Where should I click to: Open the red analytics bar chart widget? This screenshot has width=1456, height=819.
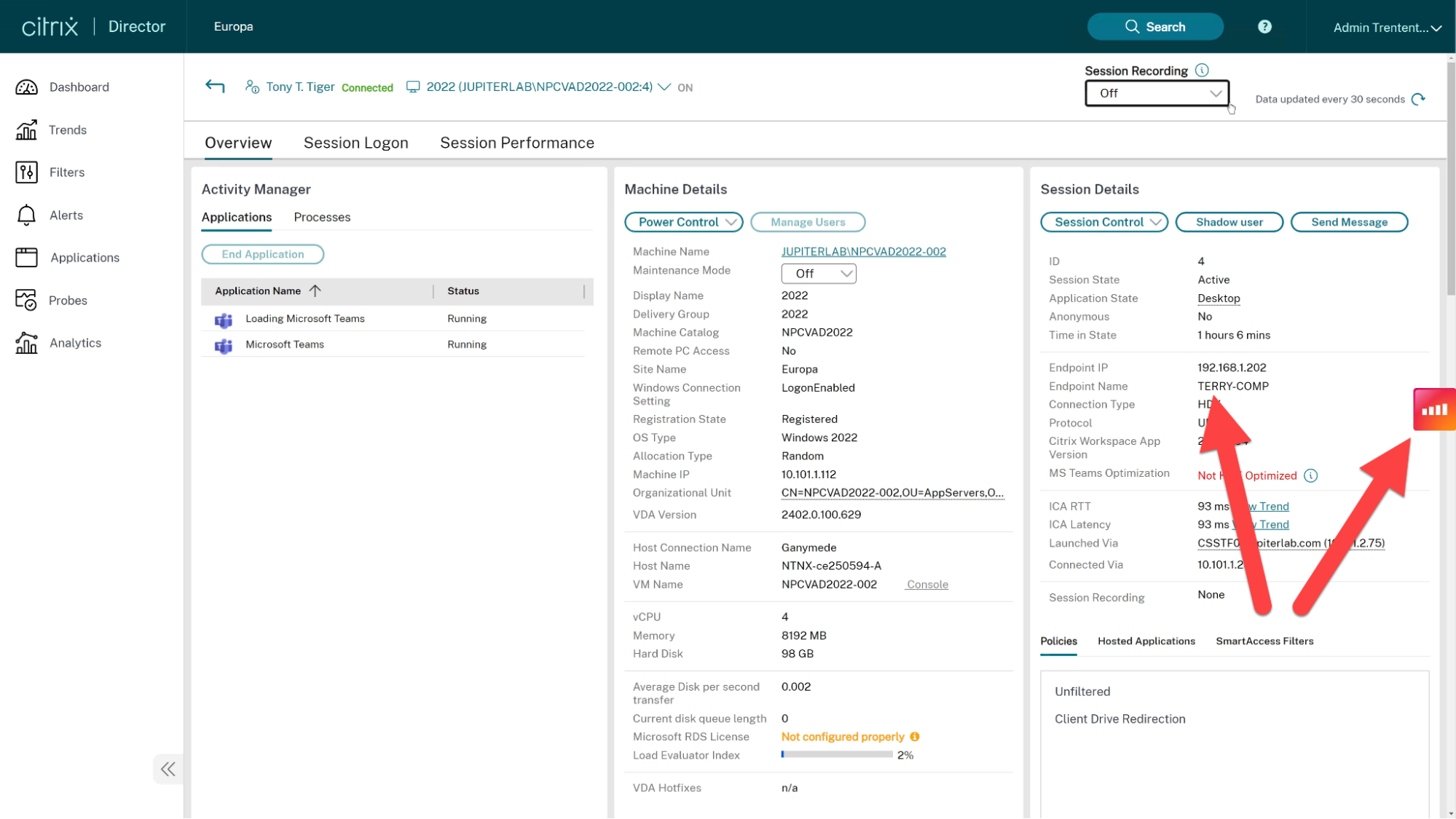pyautogui.click(x=1434, y=409)
